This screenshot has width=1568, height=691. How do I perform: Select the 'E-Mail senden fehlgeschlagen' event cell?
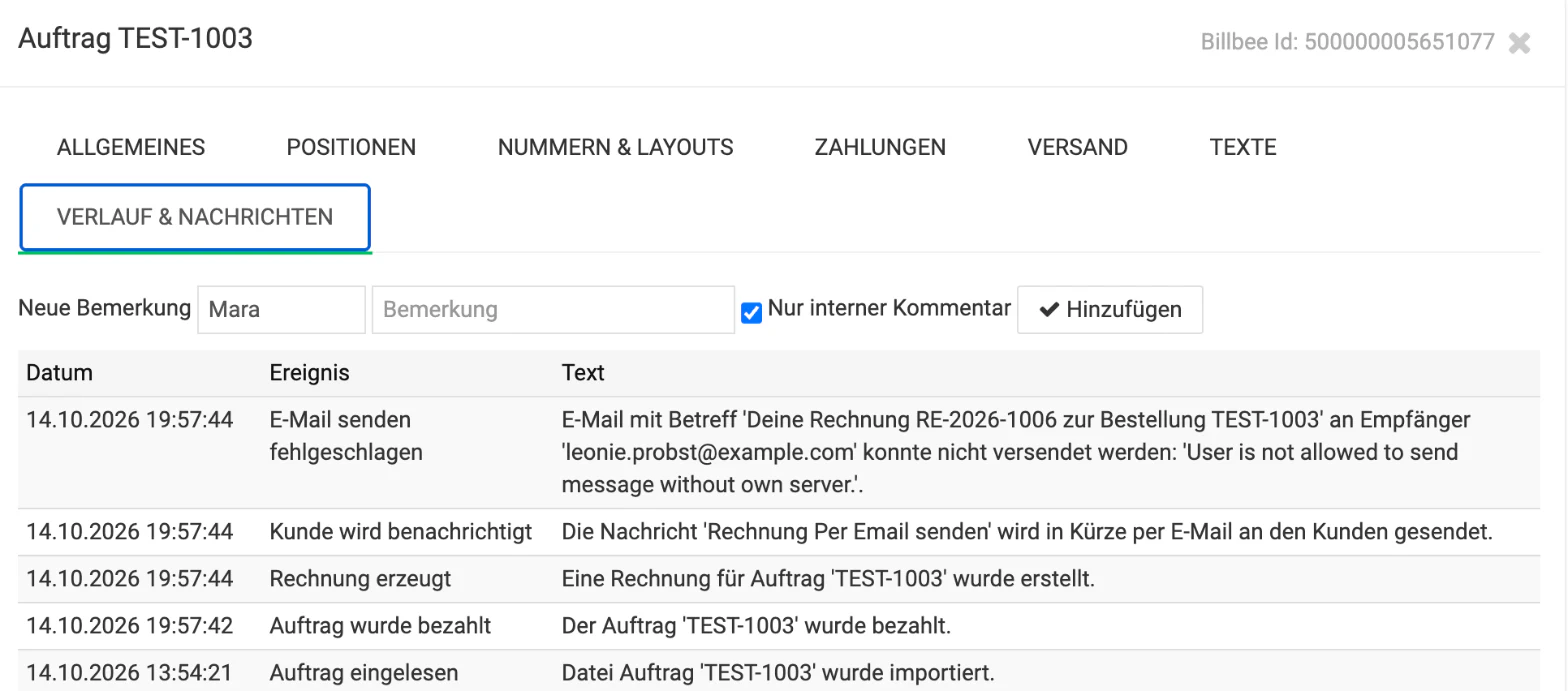346,436
